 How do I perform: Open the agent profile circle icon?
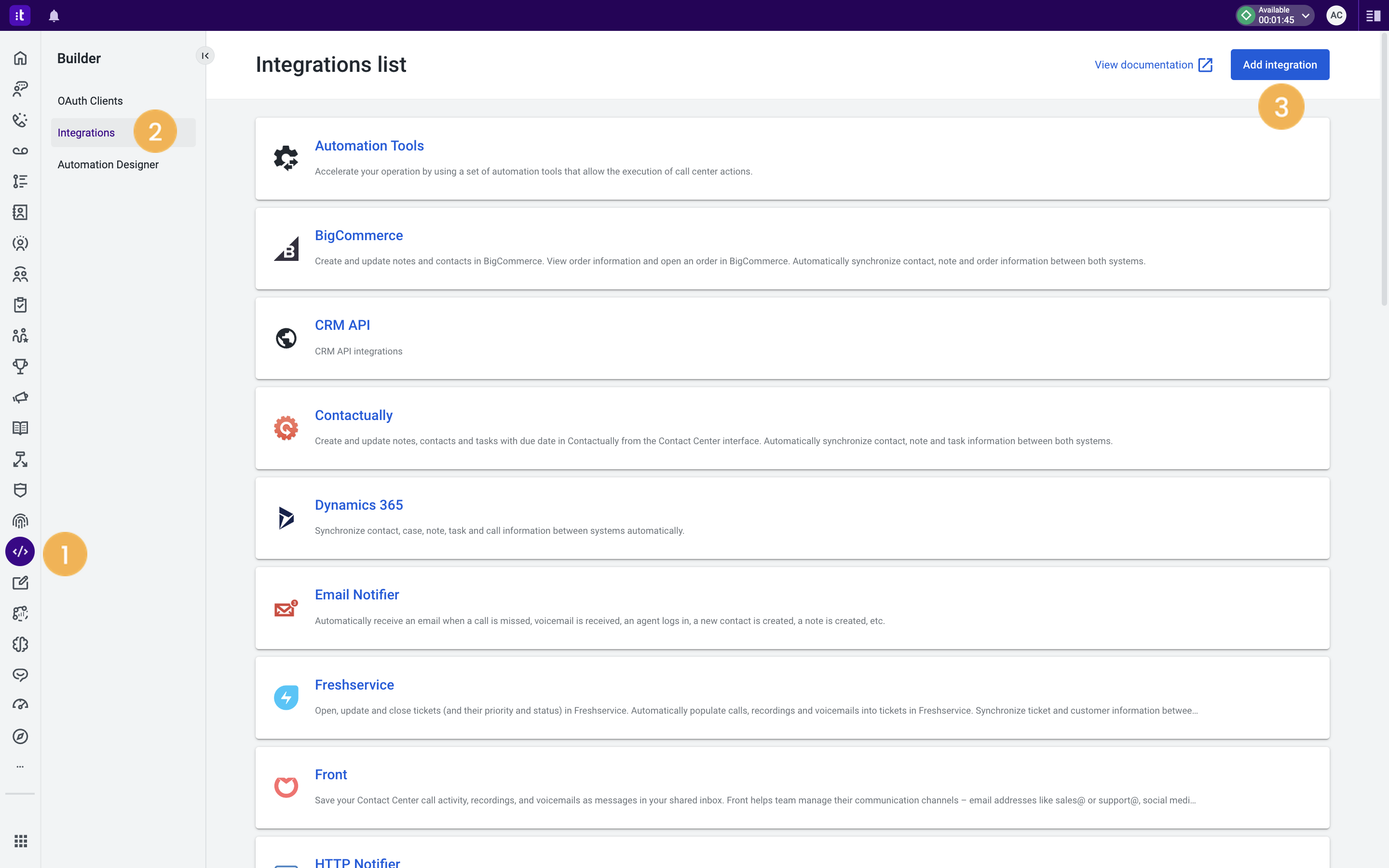click(20, 244)
